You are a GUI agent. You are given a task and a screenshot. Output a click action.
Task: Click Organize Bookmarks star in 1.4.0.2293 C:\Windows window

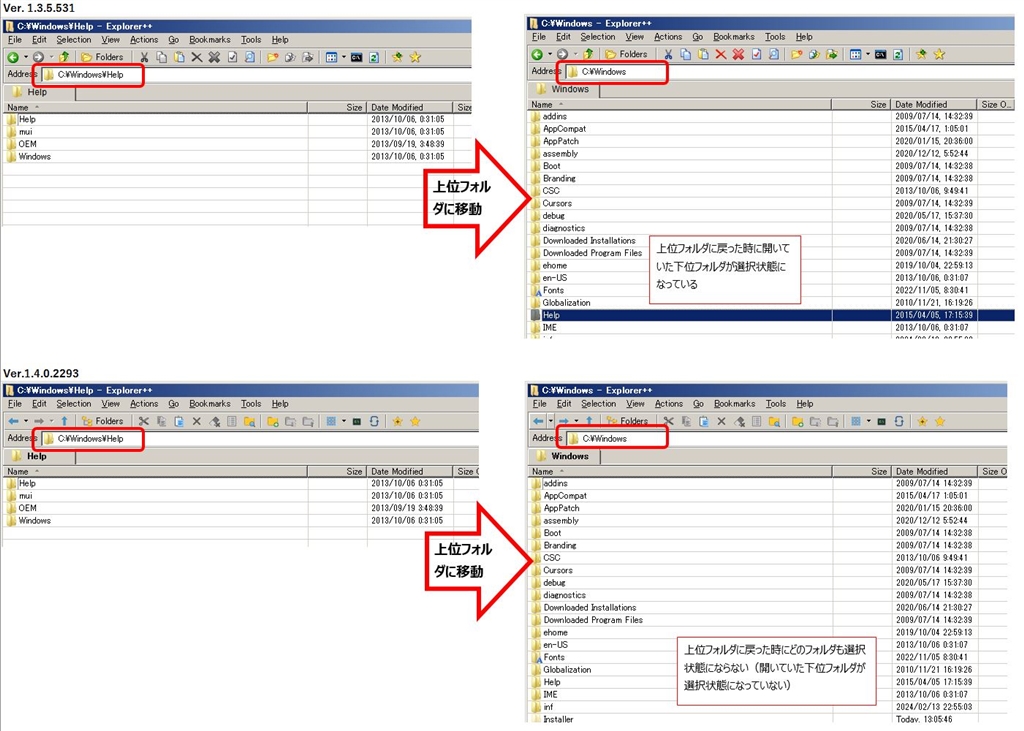[940, 421]
